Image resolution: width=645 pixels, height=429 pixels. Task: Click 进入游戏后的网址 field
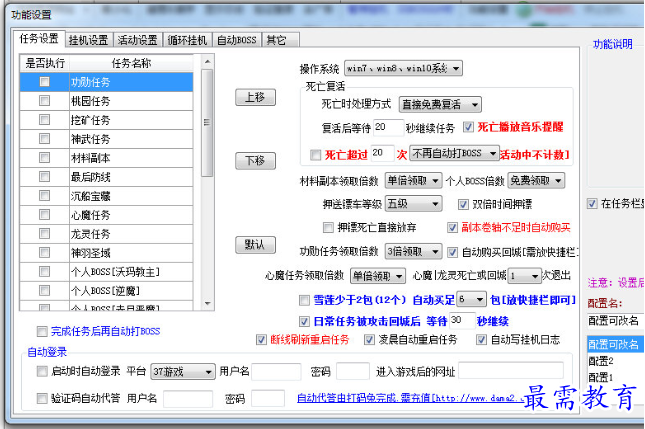(511, 370)
